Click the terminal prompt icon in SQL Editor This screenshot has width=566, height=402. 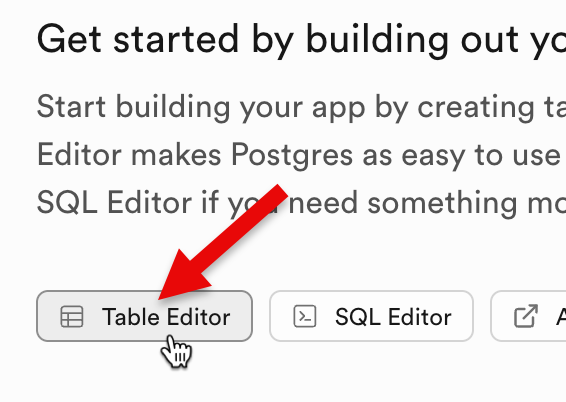tap(305, 316)
